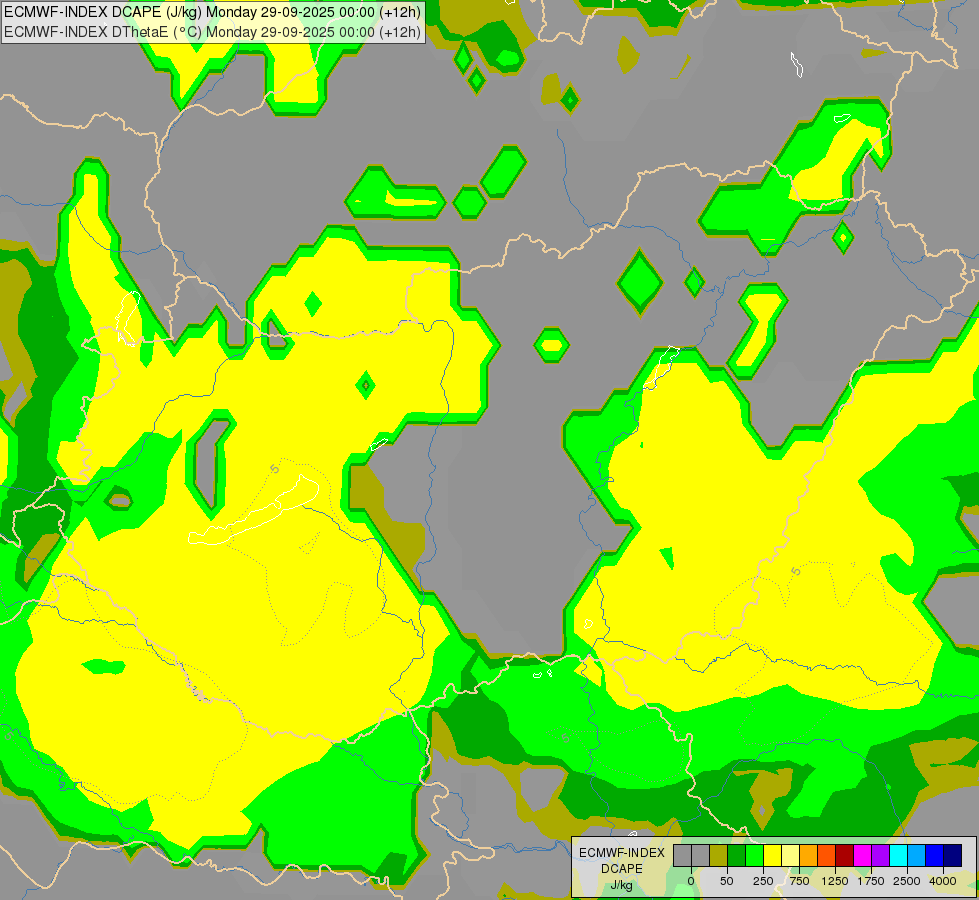Click the 1250 value on legend scale
Screen dimensions: 979x900
click(x=835, y=881)
